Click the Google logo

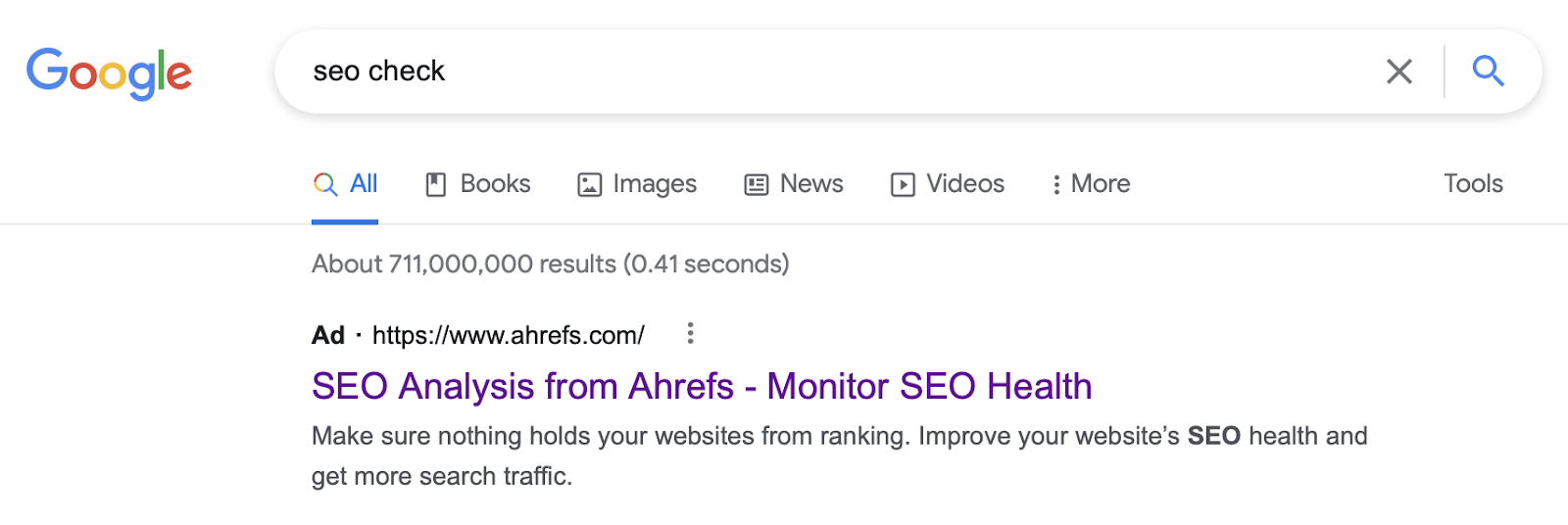tap(109, 73)
